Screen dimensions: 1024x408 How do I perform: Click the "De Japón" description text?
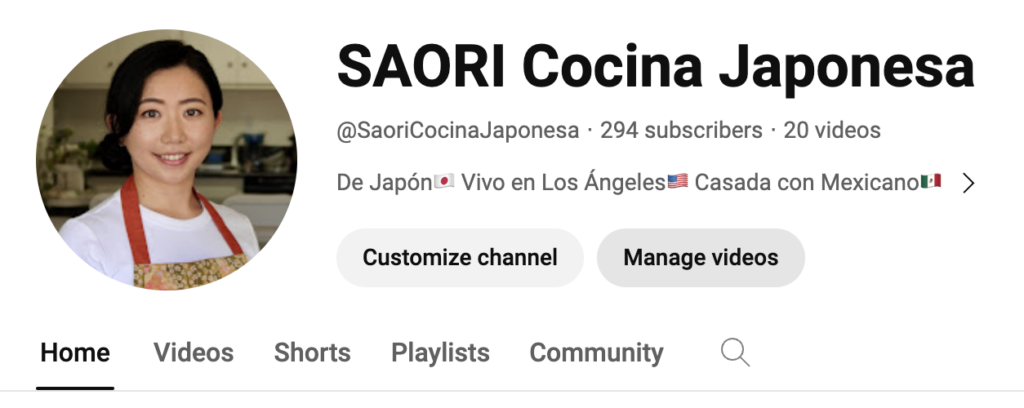pyautogui.click(x=385, y=183)
